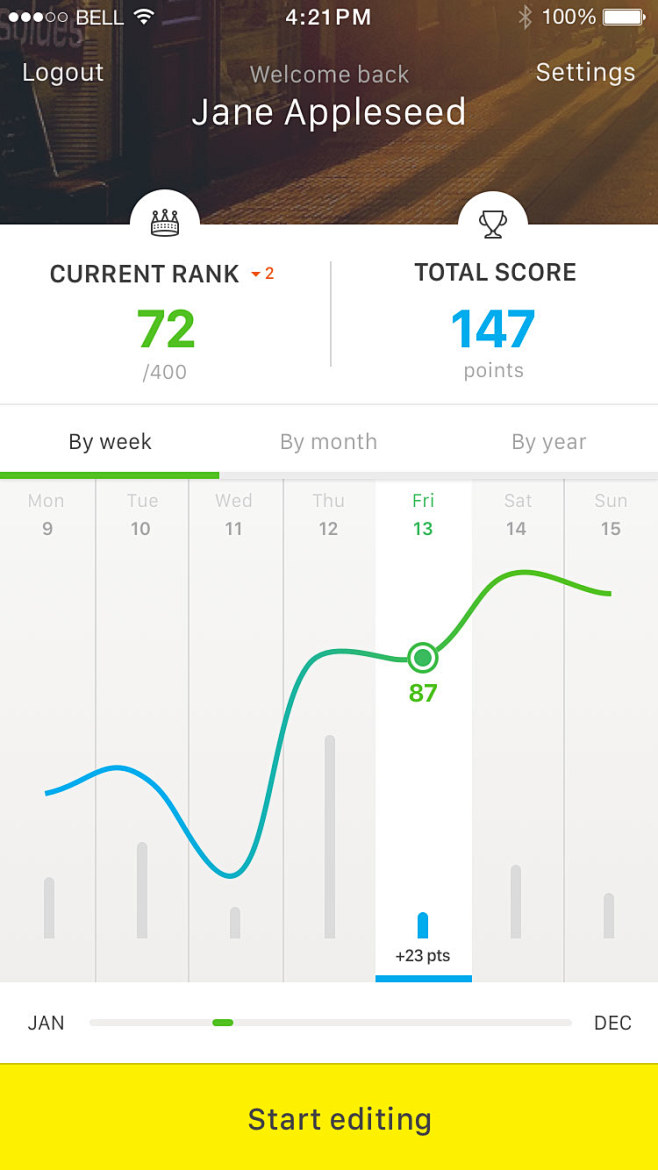Tap the crown rank icon
The image size is (658, 1170).
pyautogui.click(x=165, y=223)
